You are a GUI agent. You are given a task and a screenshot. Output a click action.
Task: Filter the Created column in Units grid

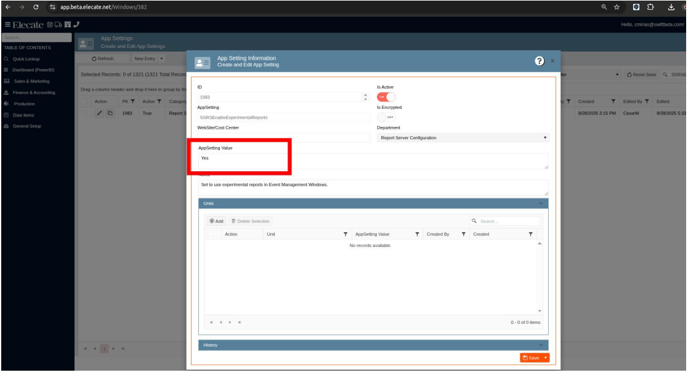pos(530,234)
